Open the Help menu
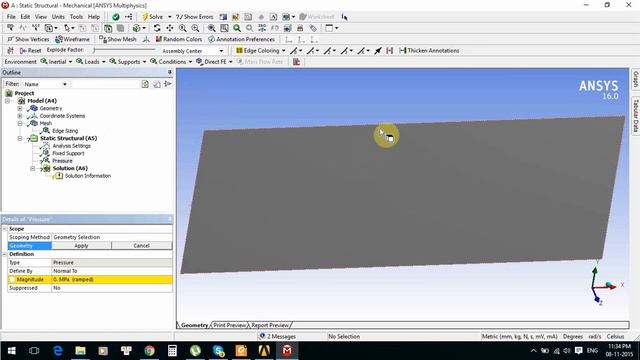The width and height of the screenshot is (640, 360). pyautogui.click(x=94, y=17)
